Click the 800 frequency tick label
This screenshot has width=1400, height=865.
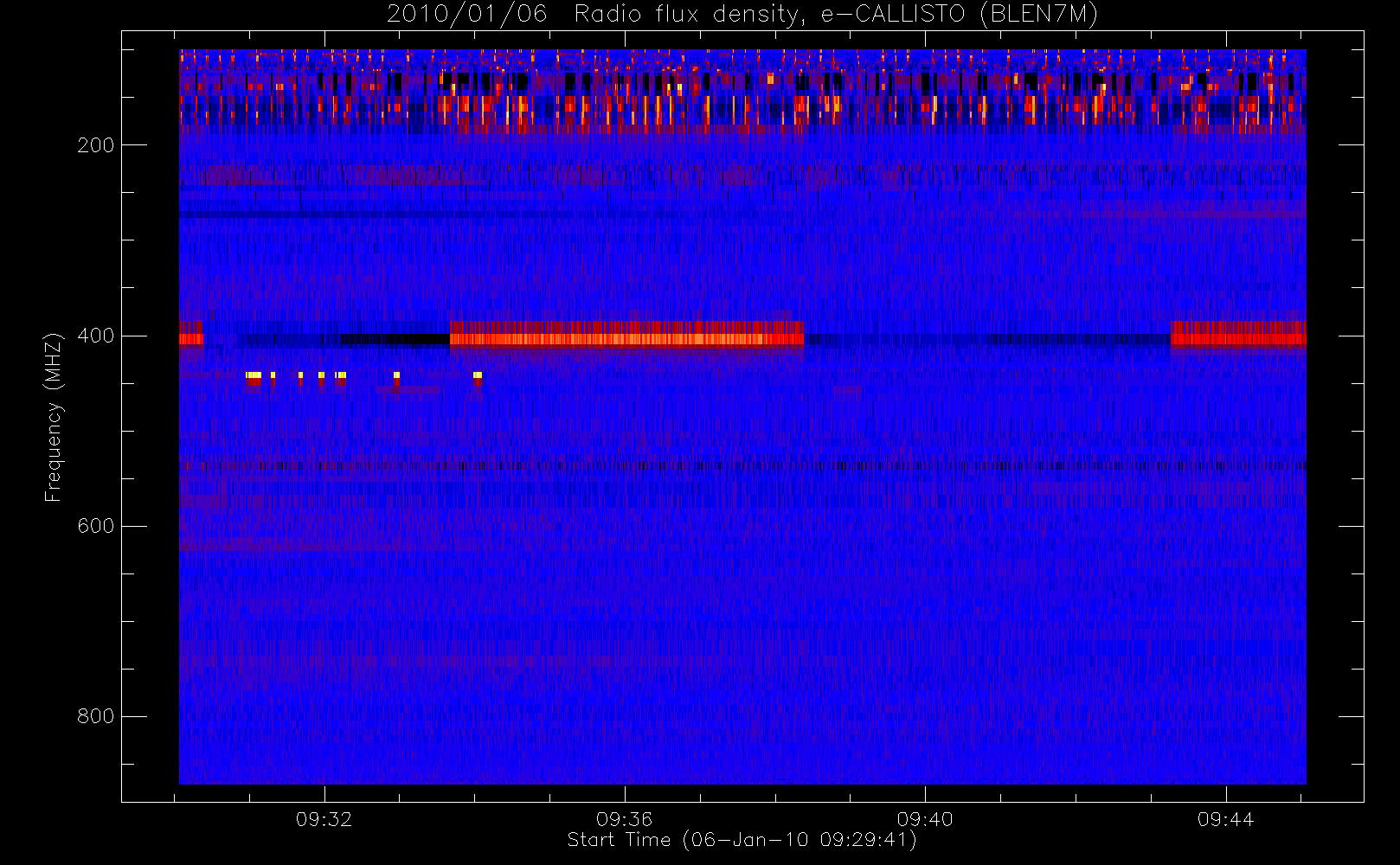click(96, 716)
